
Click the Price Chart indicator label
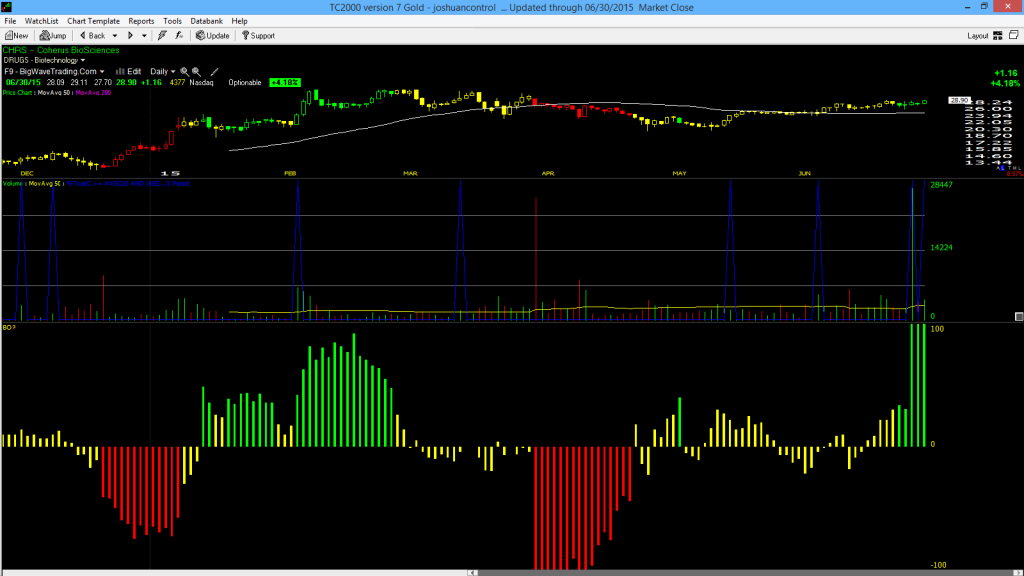[18, 93]
